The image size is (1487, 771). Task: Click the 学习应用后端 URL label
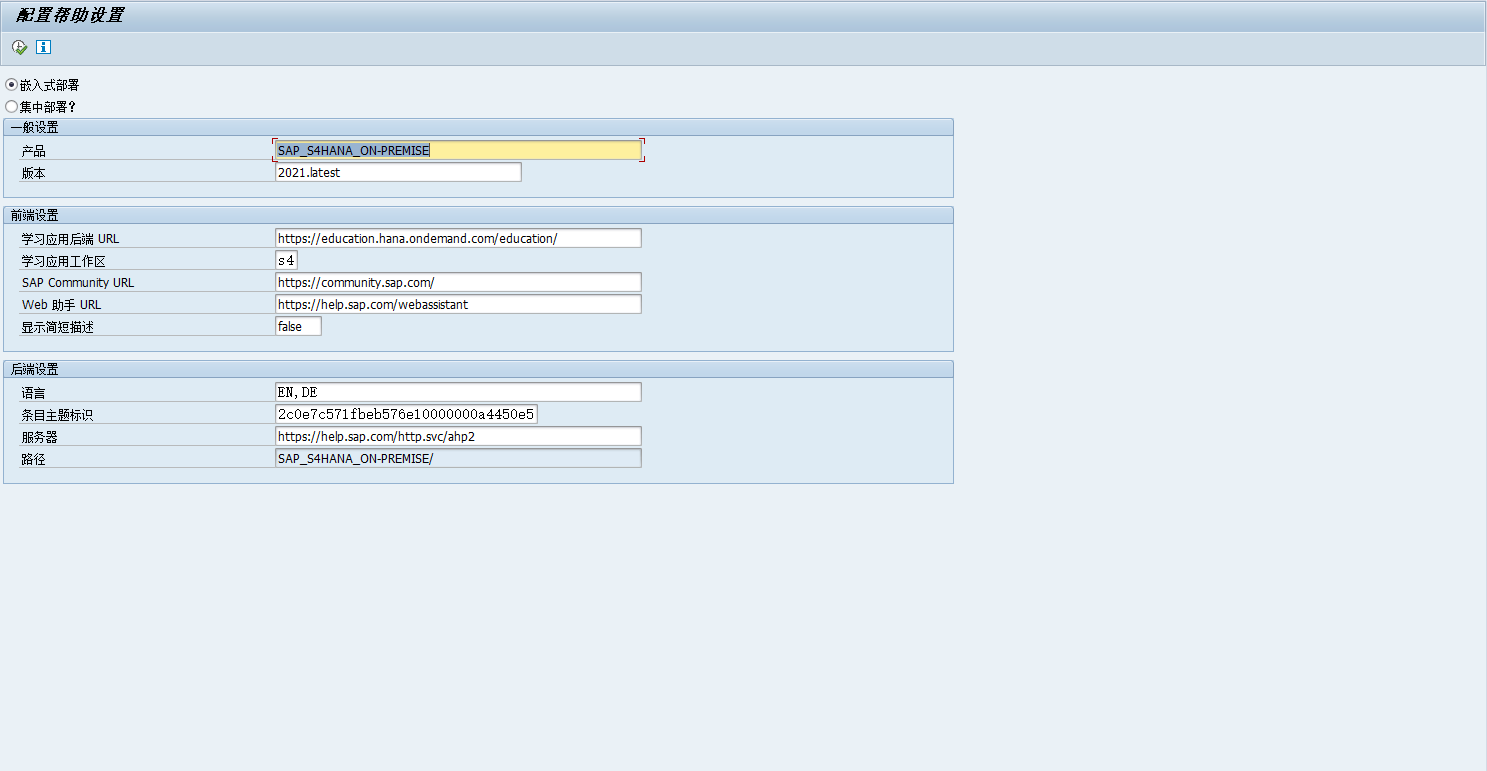point(70,239)
